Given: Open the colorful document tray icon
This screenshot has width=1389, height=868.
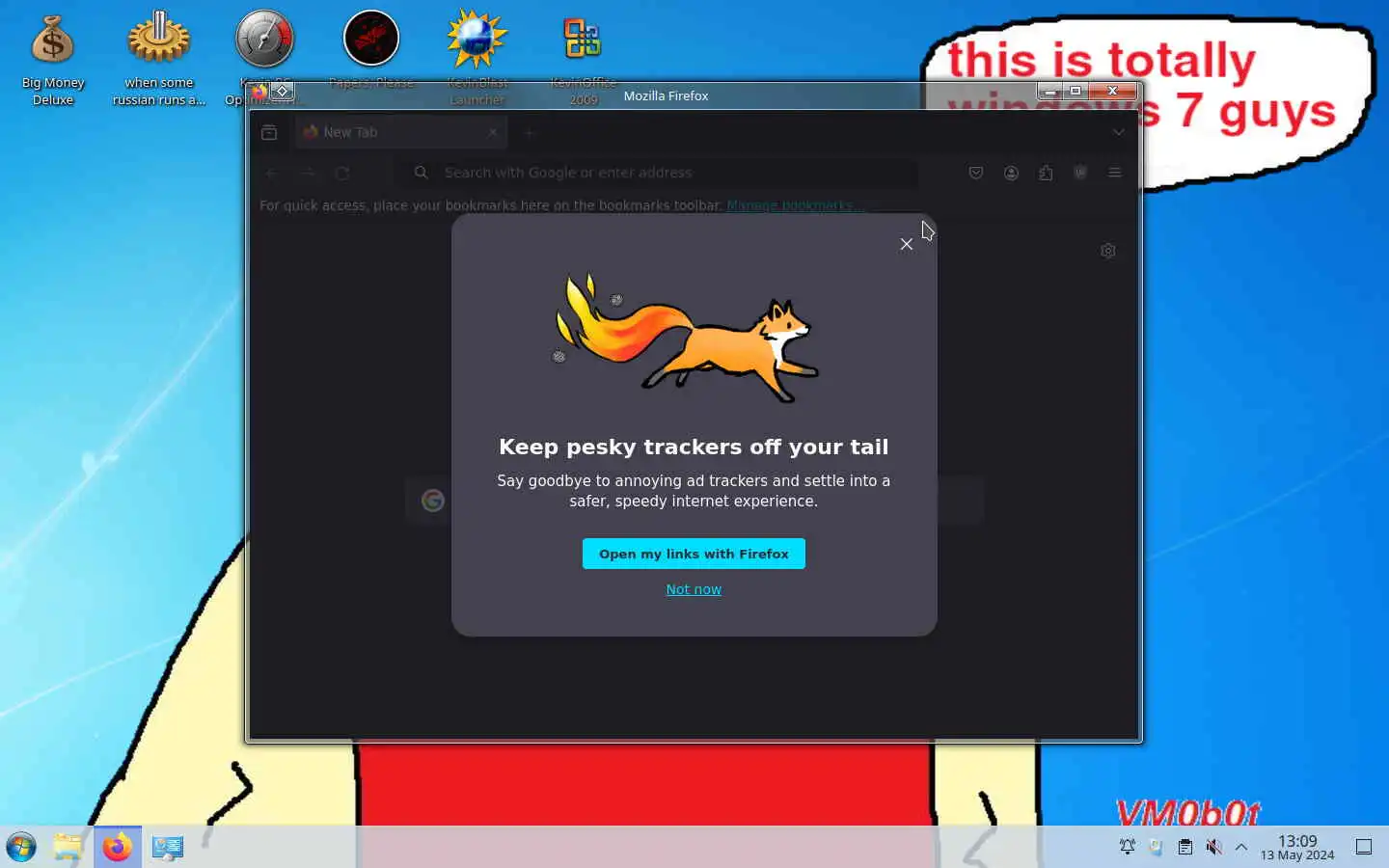Looking at the screenshot, I should (x=1156, y=847).
